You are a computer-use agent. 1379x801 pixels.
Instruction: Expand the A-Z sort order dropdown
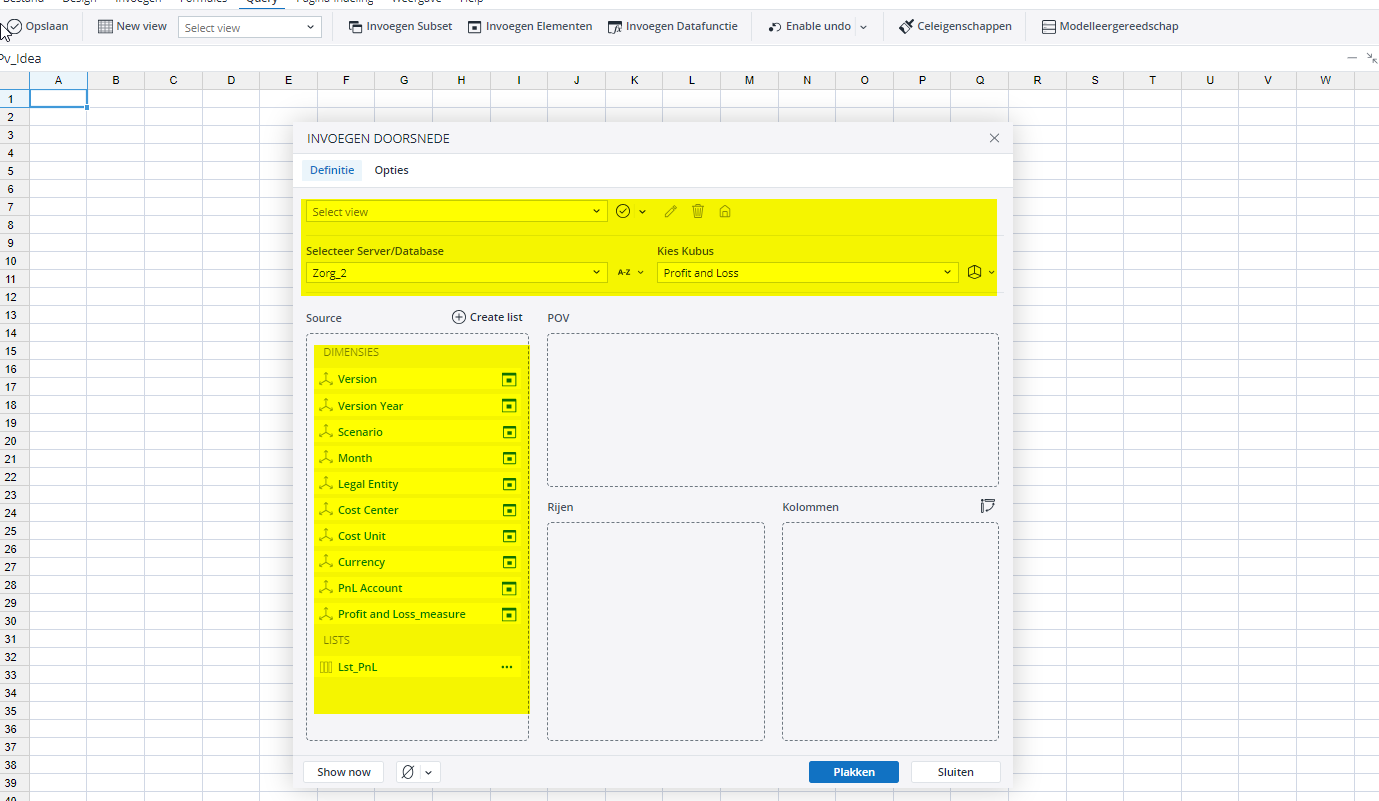(630, 272)
